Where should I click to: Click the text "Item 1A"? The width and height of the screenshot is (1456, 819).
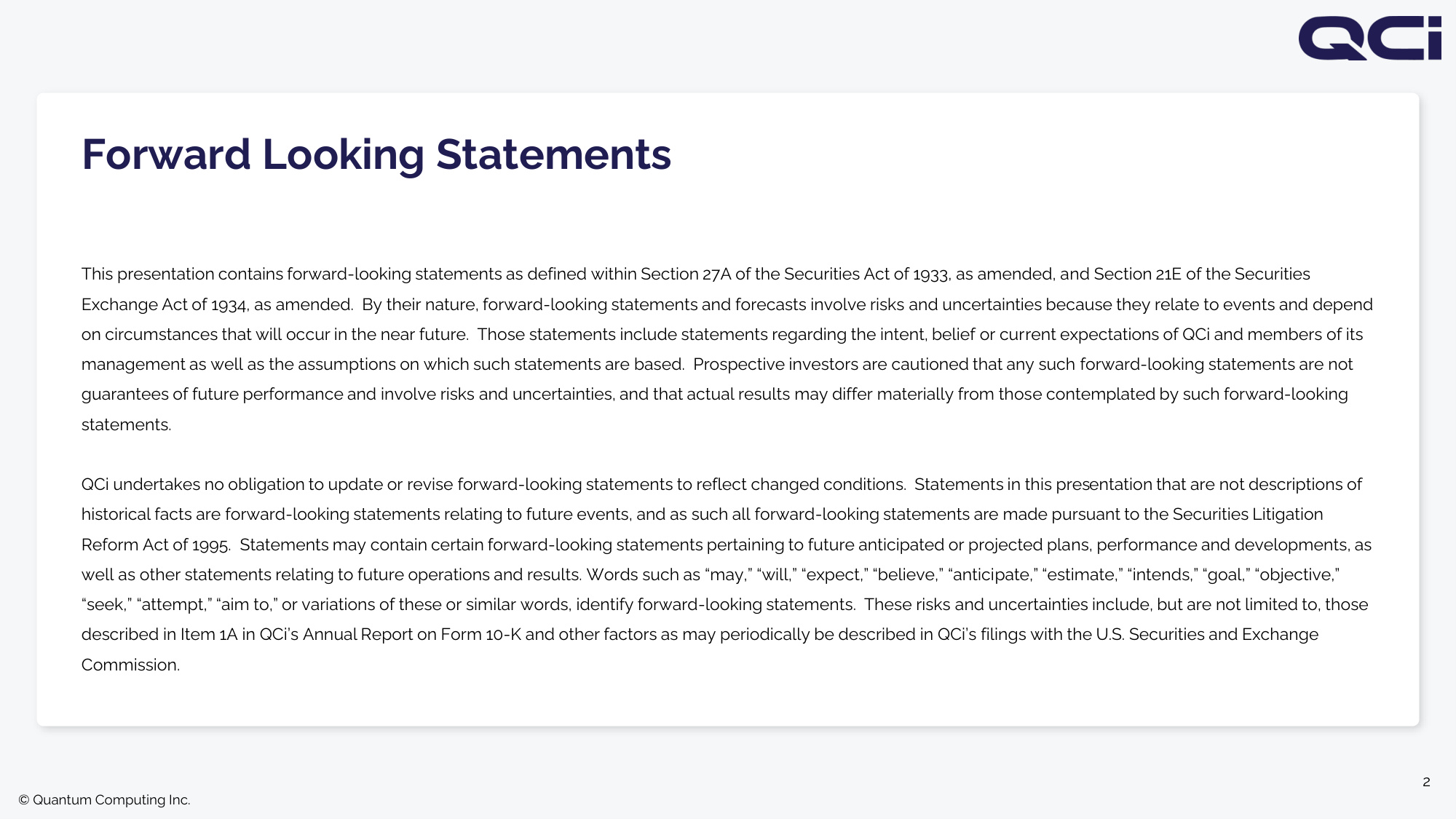209,635
